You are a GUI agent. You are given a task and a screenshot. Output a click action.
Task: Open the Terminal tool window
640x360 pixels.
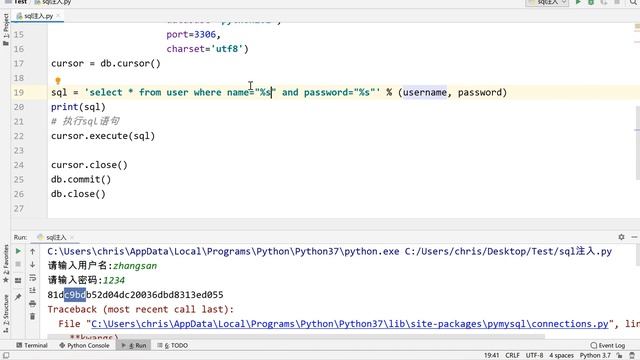[x=32, y=345]
